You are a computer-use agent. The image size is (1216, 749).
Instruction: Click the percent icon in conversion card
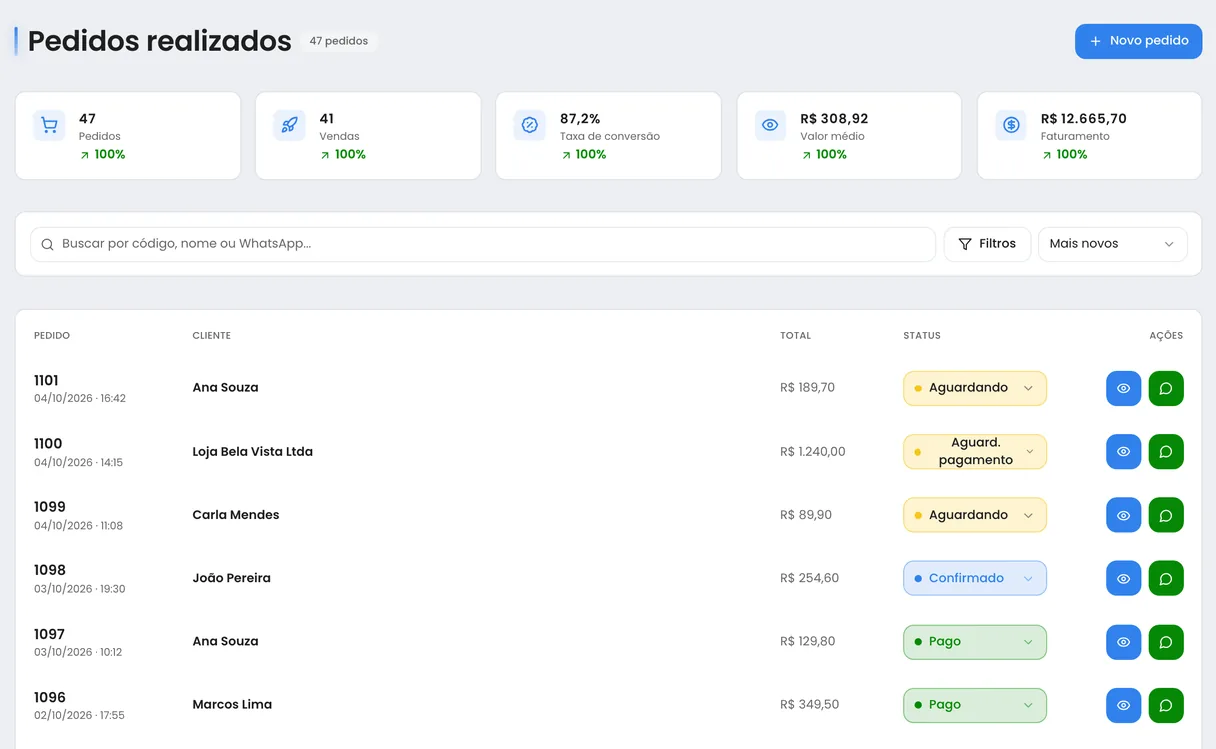[530, 125]
